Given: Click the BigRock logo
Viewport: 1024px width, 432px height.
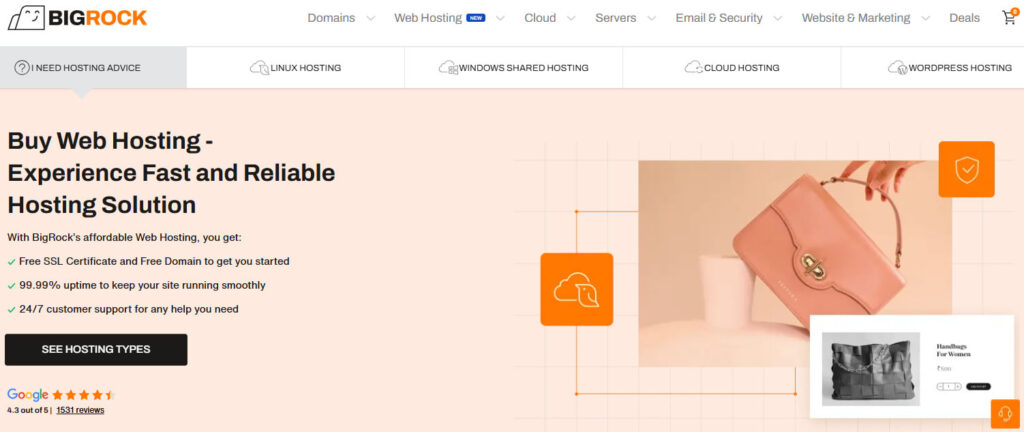Looking at the screenshot, I should (77, 18).
